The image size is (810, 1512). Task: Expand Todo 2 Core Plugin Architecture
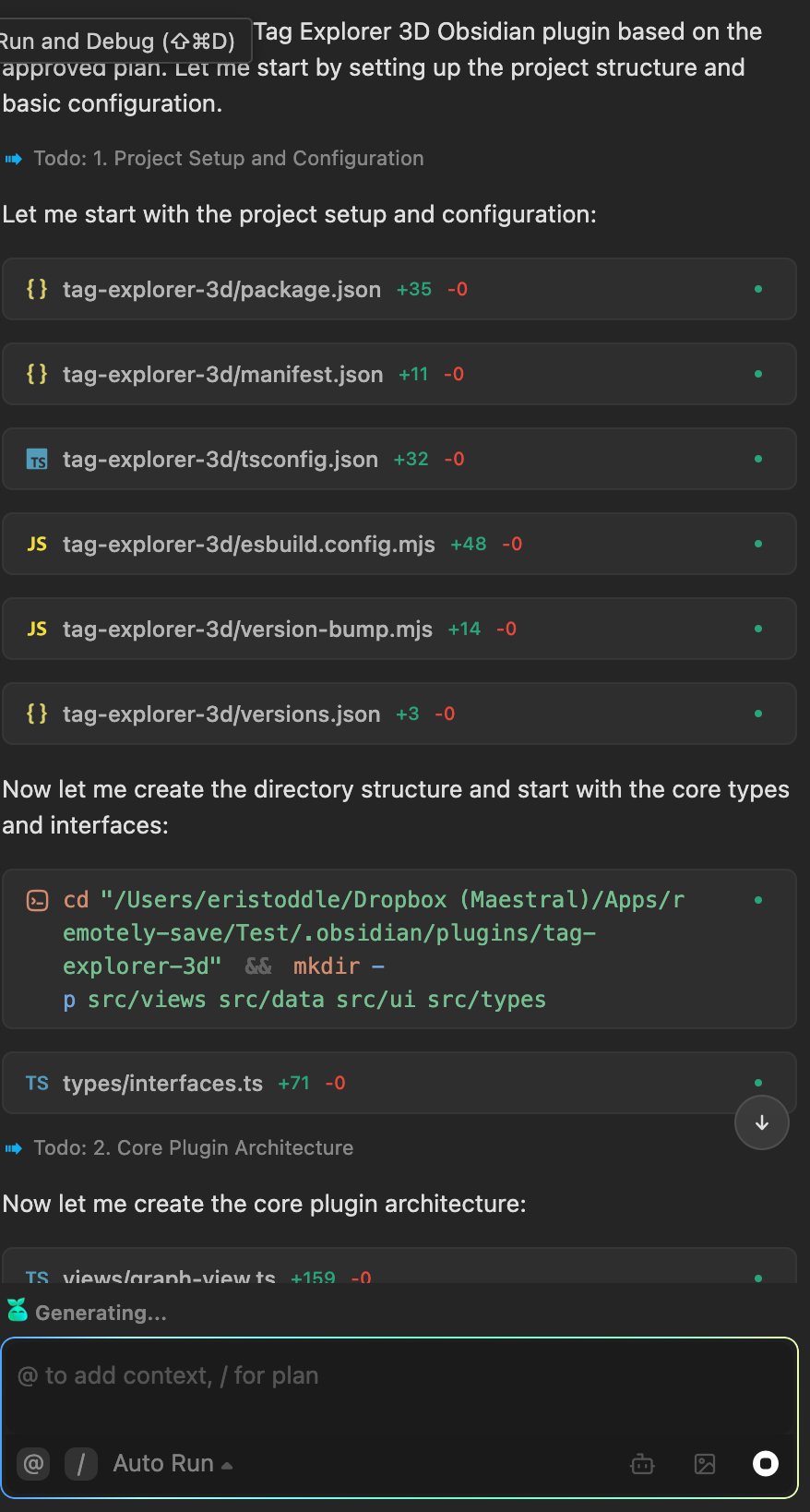tap(193, 1148)
